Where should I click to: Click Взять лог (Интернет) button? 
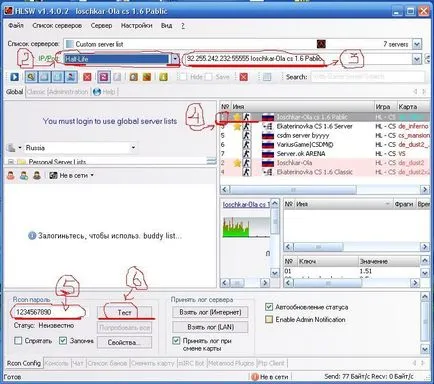click(210, 312)
